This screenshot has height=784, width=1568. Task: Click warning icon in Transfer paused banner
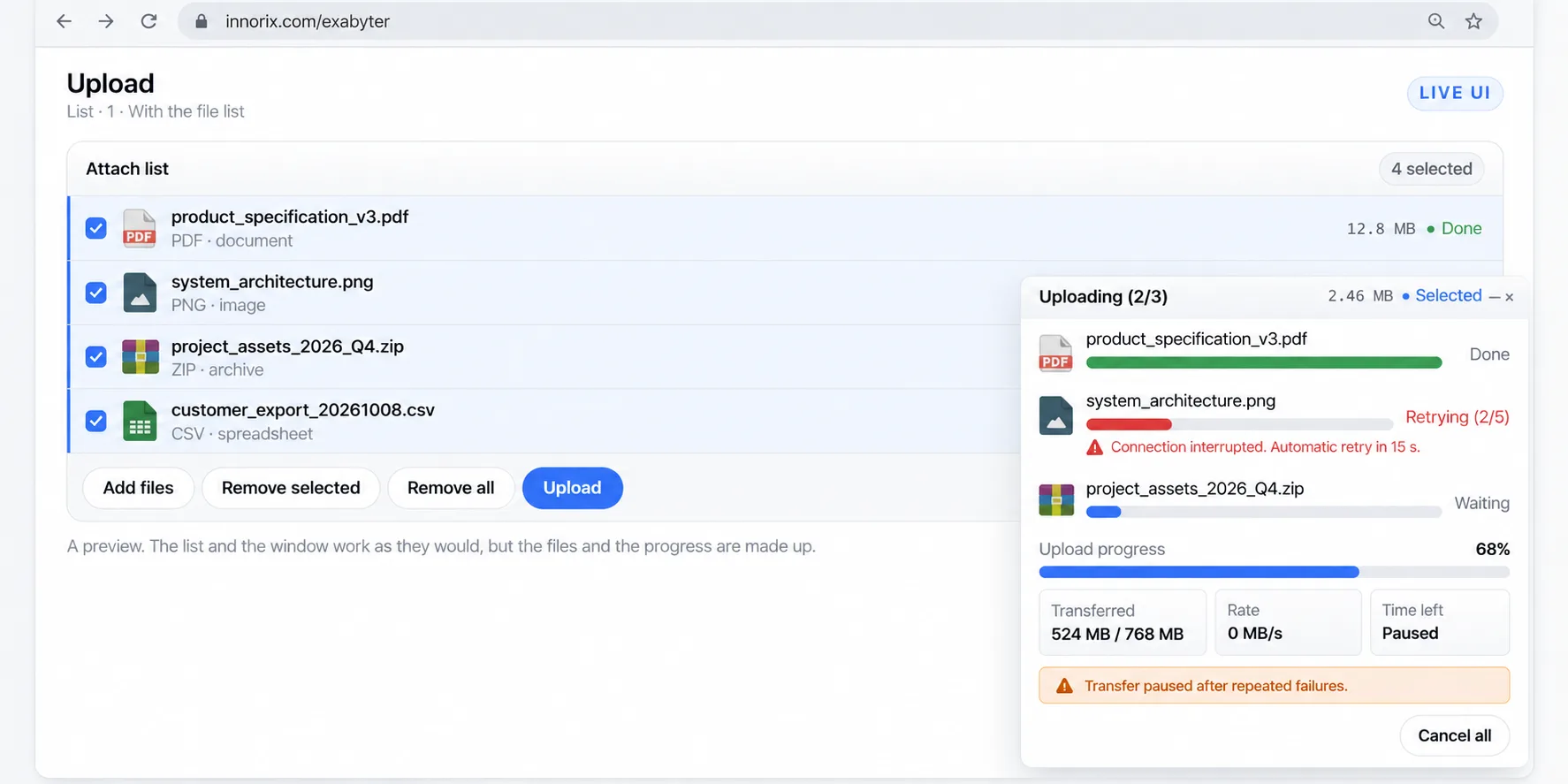click(x=1064, y=686)
